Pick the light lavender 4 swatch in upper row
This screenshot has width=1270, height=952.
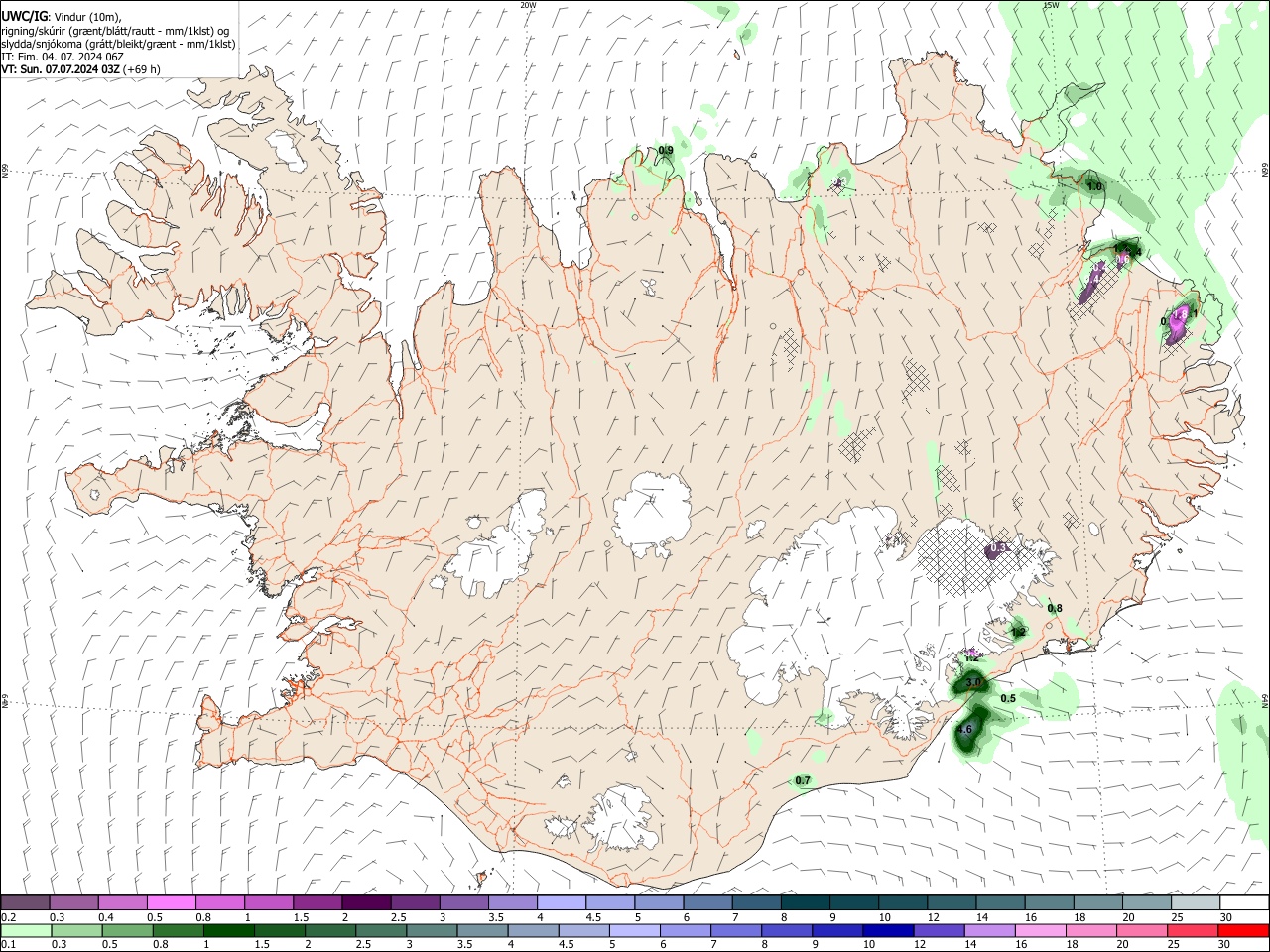coord(562,903)
